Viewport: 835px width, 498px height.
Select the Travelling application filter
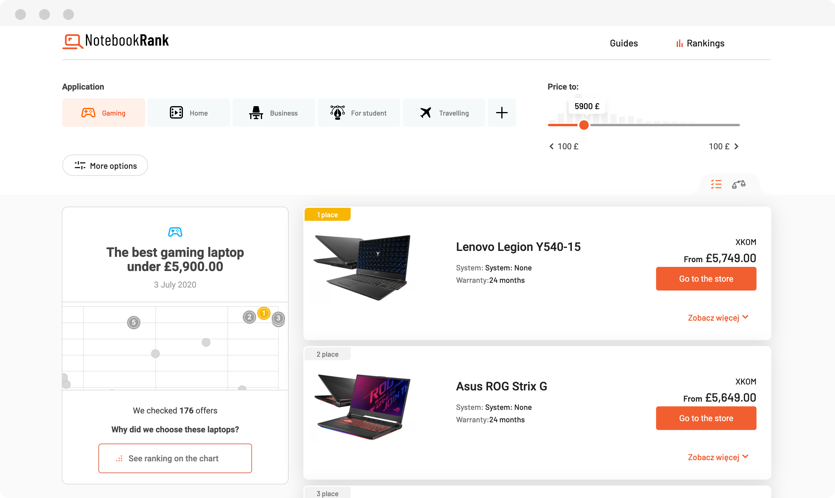(444, 112)
